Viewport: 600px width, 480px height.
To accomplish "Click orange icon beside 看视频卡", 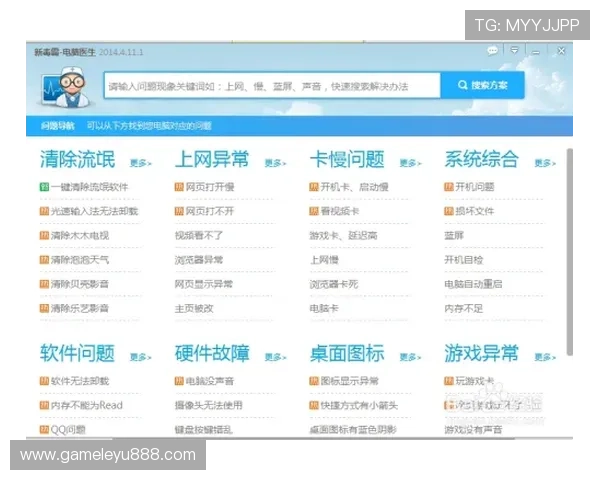I will [x=314, y=211].
